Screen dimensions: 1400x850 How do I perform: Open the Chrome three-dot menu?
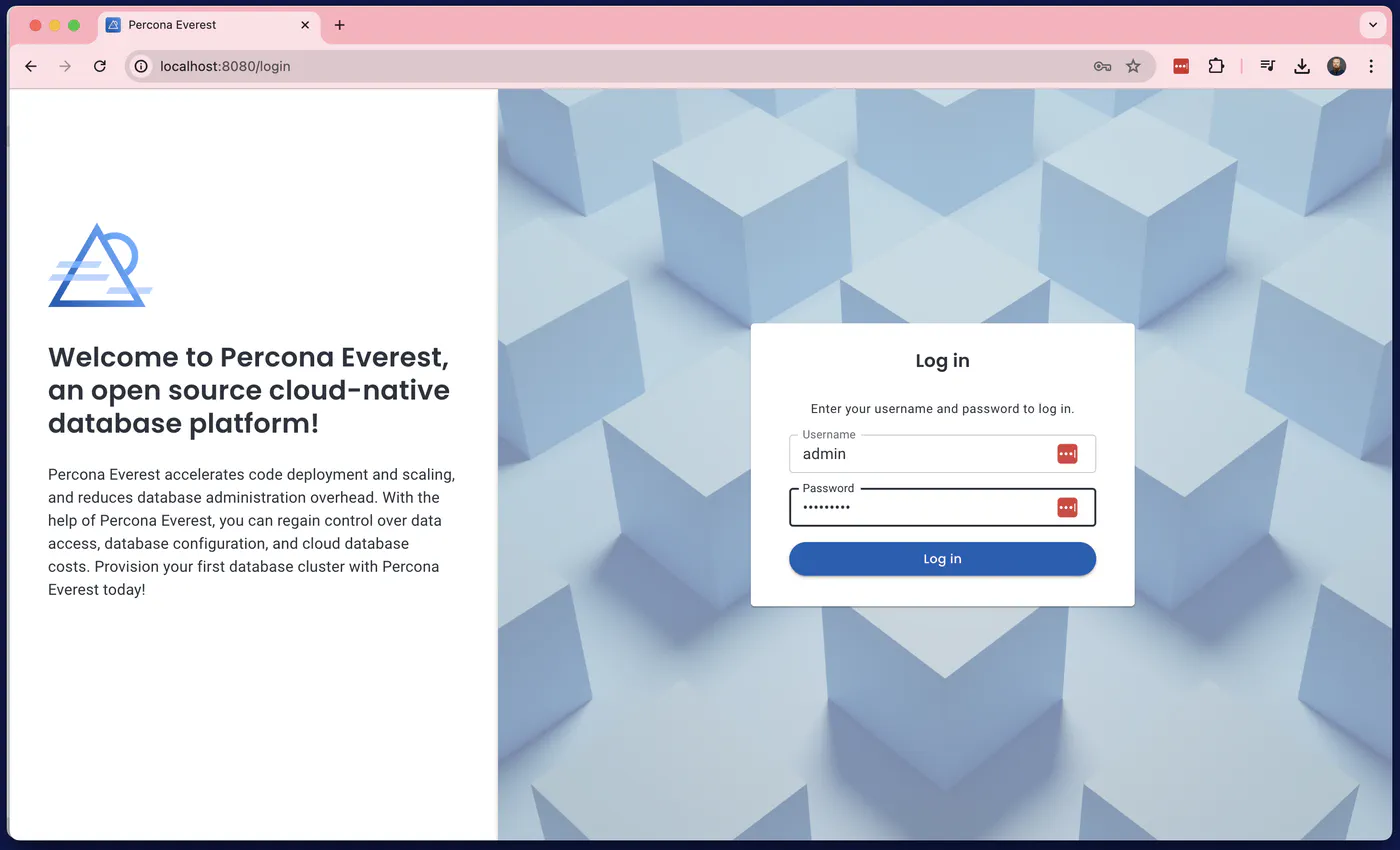pyautogui.click(x=1371, y=66)
